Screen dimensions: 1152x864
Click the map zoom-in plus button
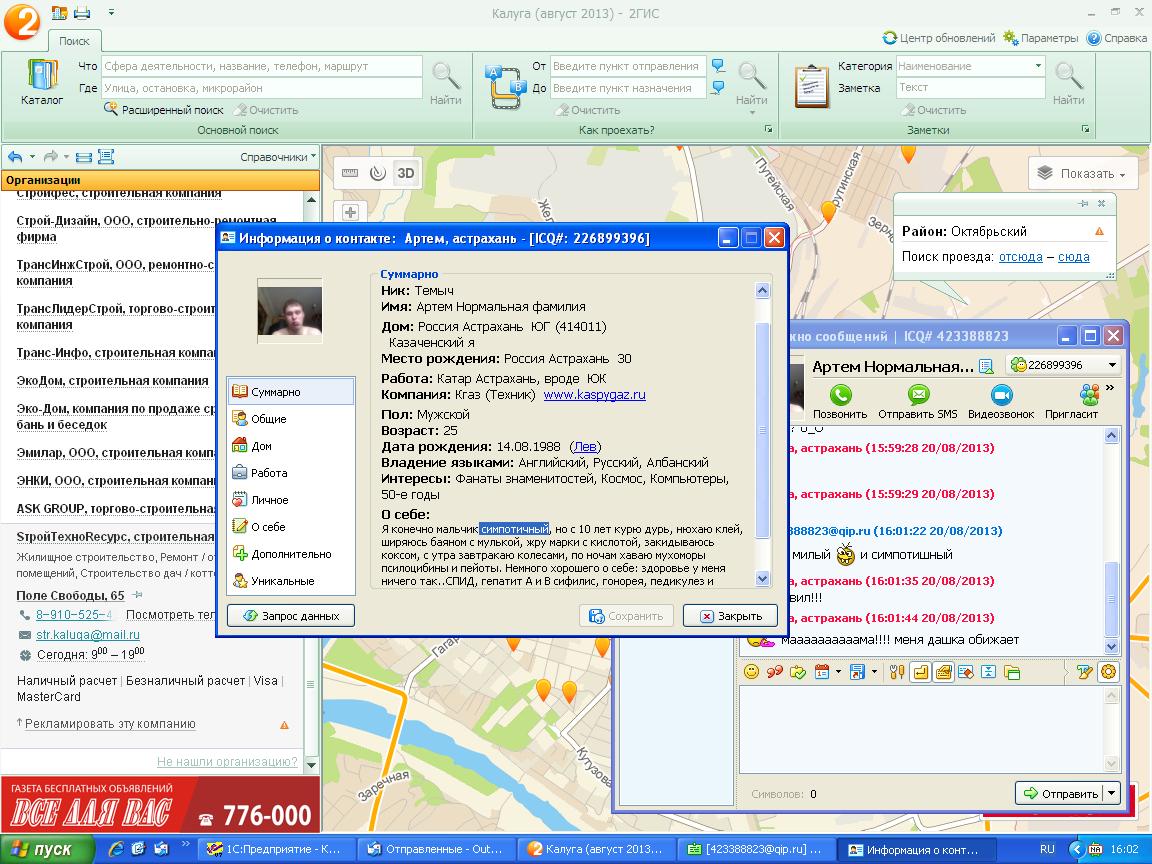[x=350, y=212]
